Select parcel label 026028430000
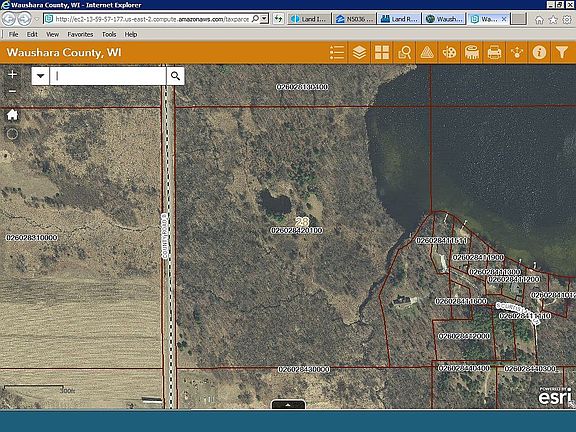The height and width of the screenshot is (432, 576). [304, 369]
